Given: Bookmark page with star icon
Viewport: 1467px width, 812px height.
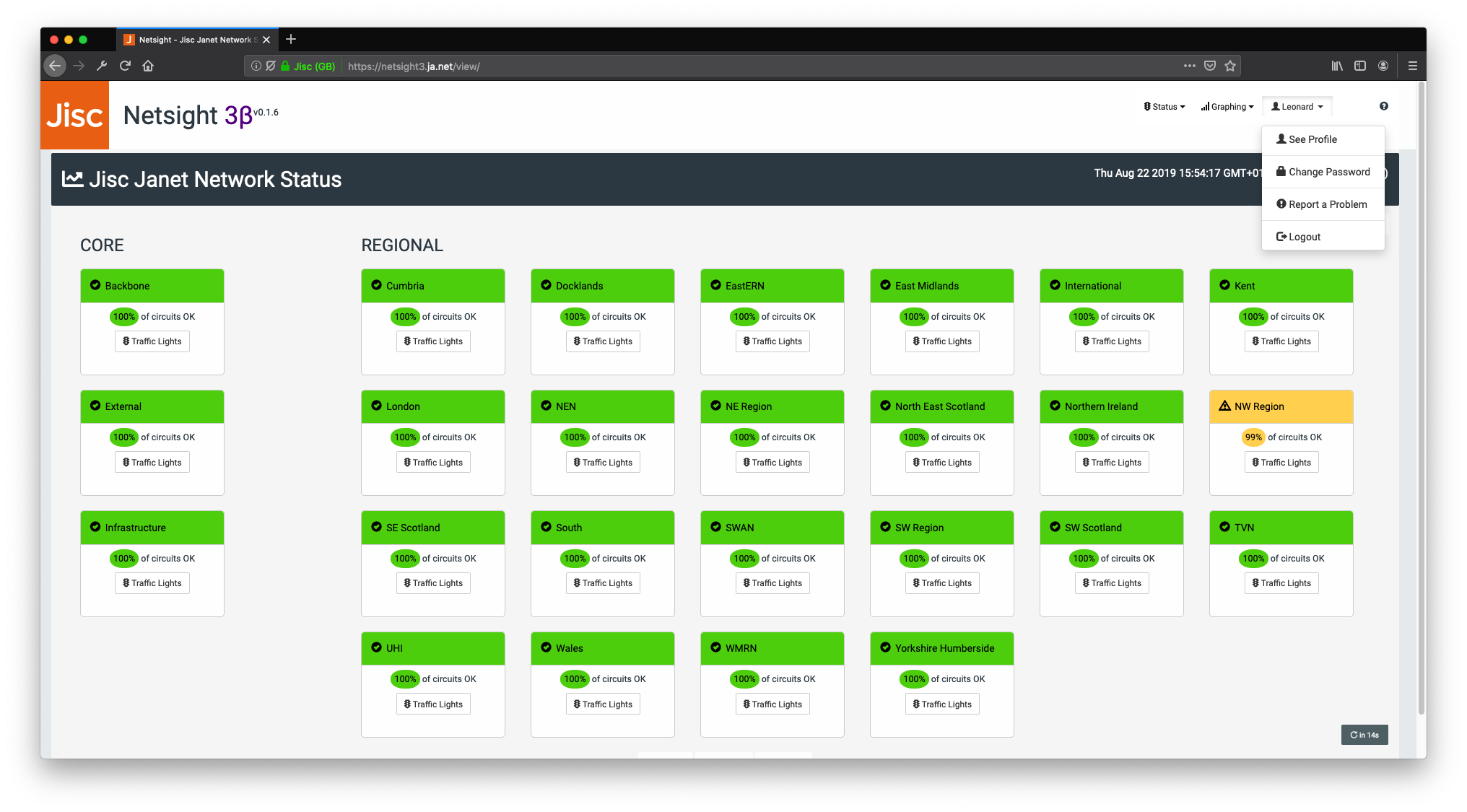Looking at the screenshot, I should tap(1230, 66).
